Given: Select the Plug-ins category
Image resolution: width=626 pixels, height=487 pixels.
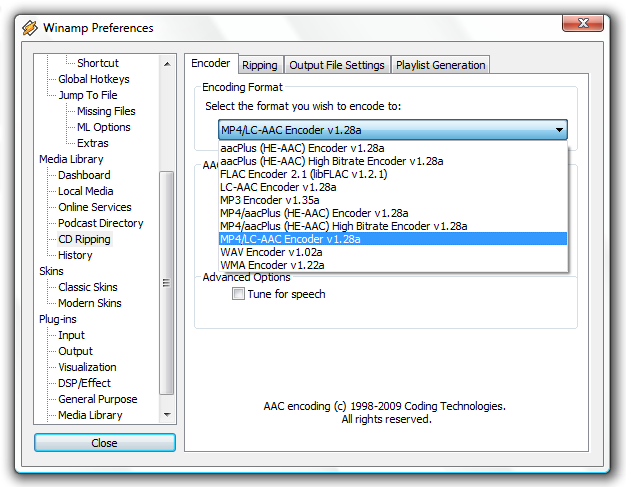Looking at the screenshot, I should point(57,319).
